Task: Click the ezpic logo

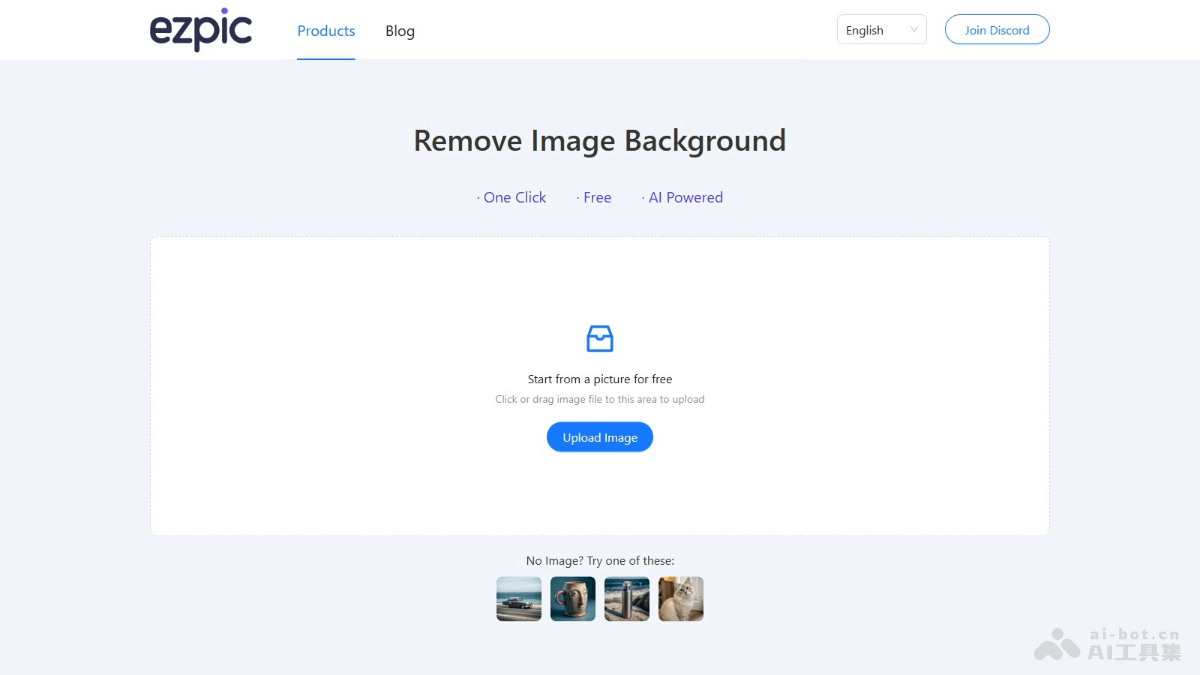Action: [200, 31]
